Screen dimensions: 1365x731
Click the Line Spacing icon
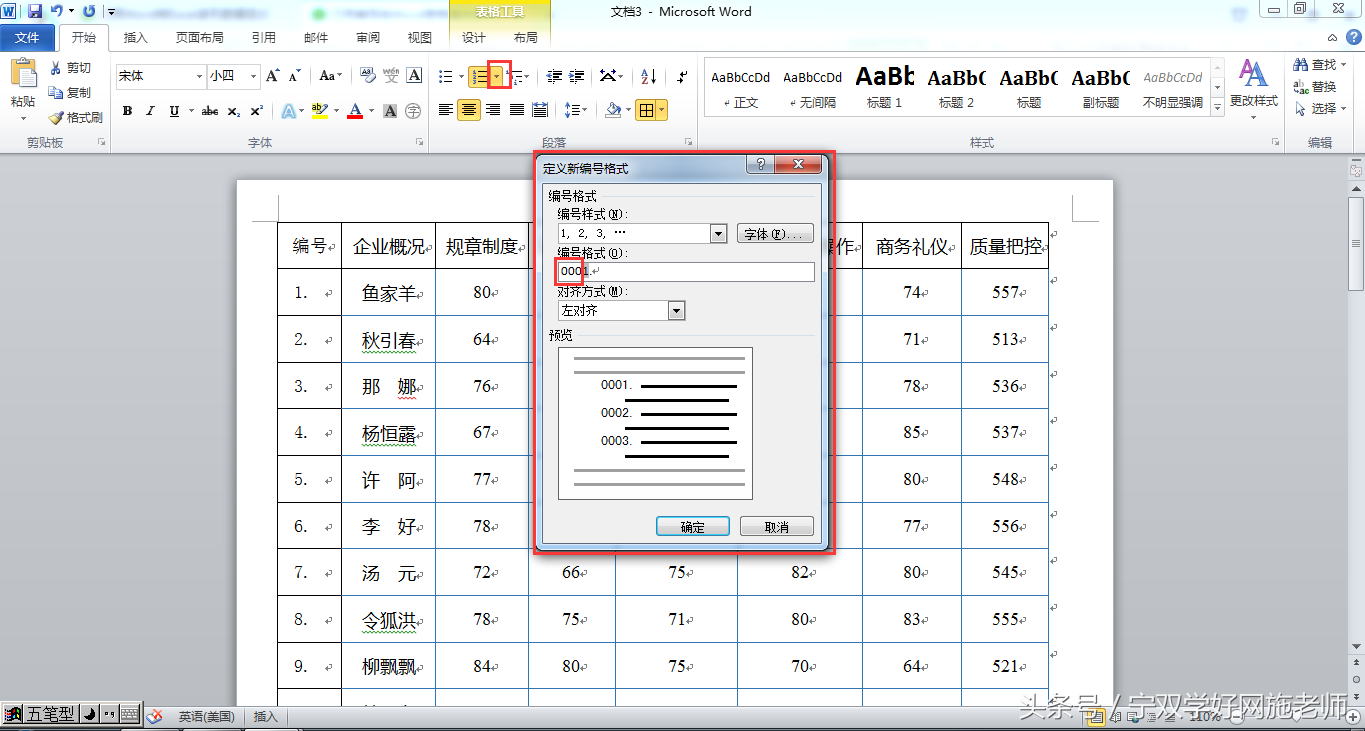pos(571,110)
